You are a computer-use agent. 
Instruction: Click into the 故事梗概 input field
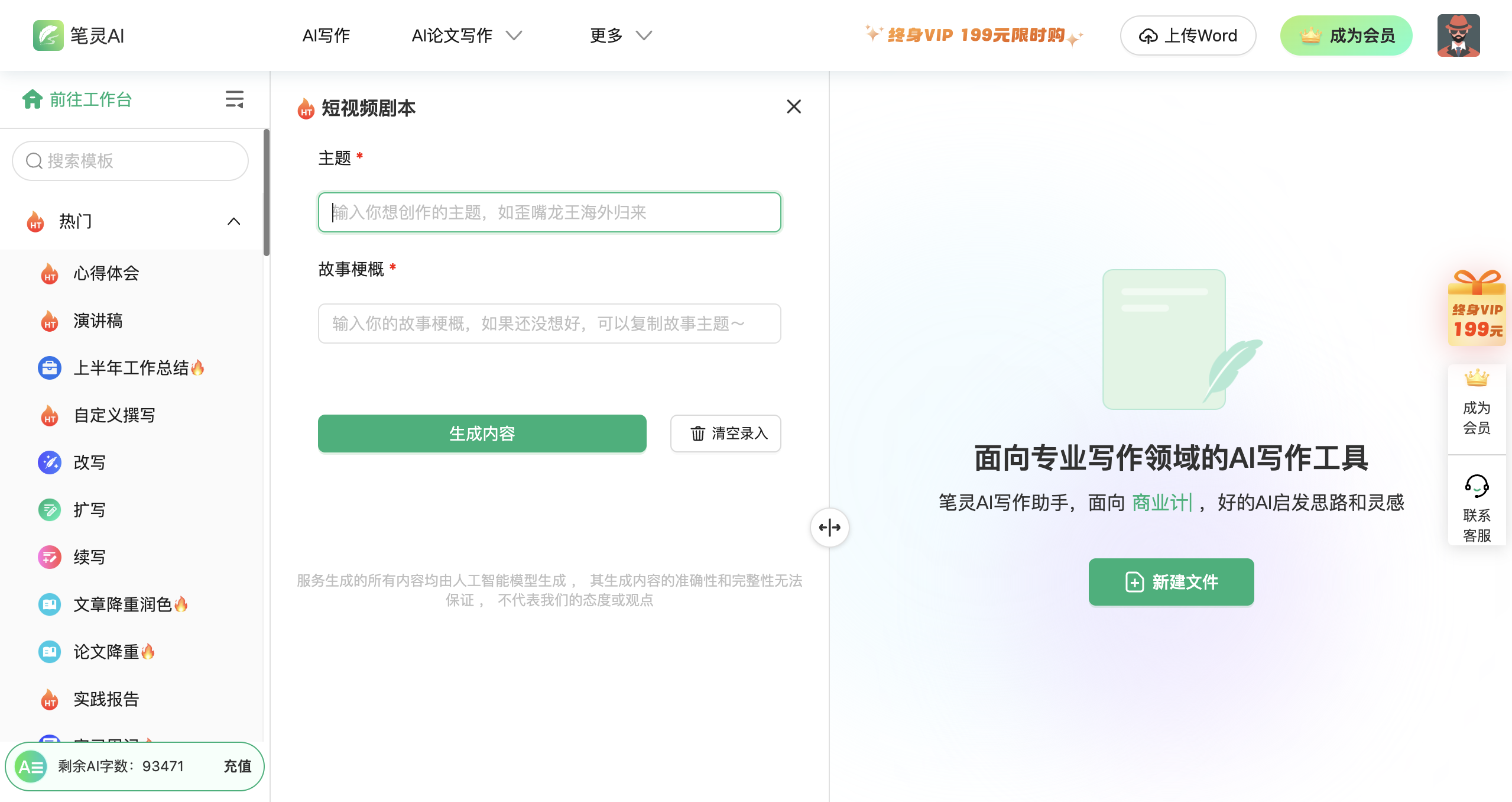tap(549, 324)
